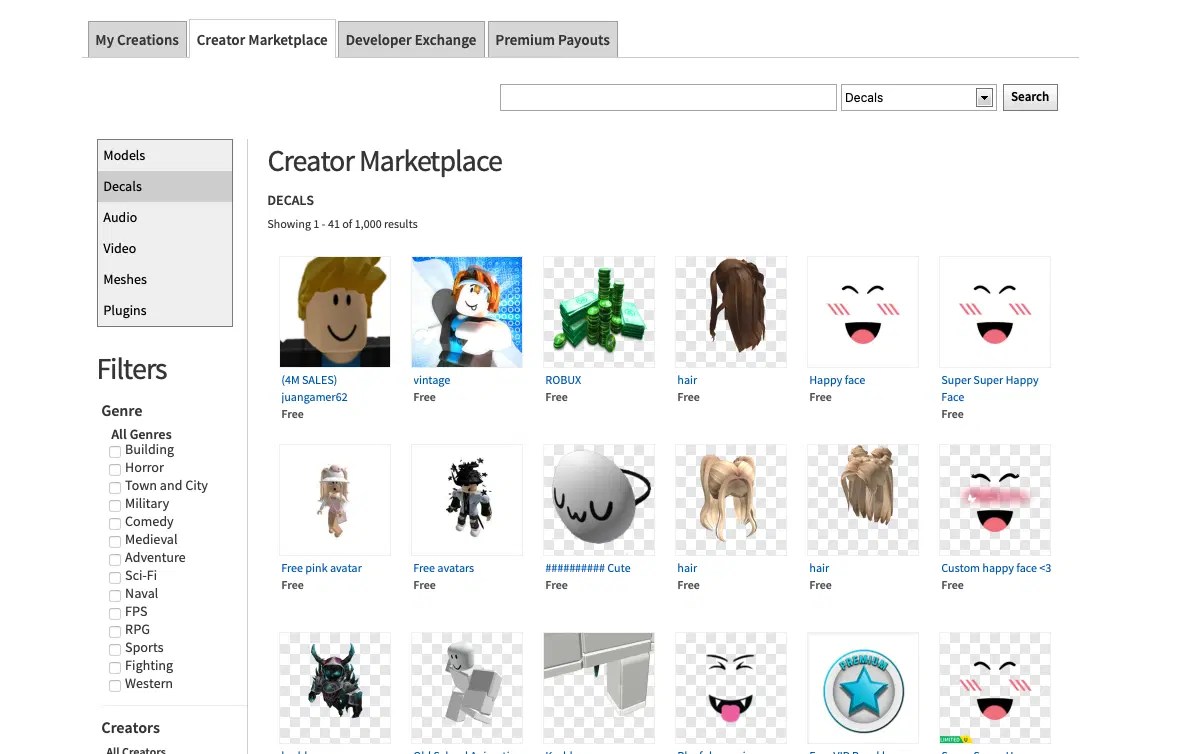Viewport: 1200px width, 754px height.
Task: Open the playful vampire face thumbnail
Action: (x=731, y=688)
